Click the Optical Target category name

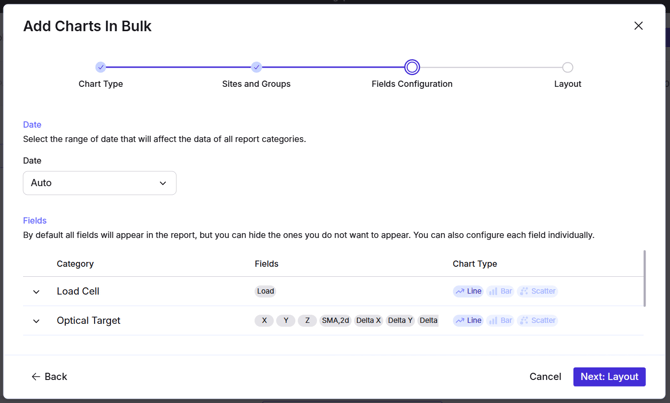pyautogui.click(x=88, y=321)
